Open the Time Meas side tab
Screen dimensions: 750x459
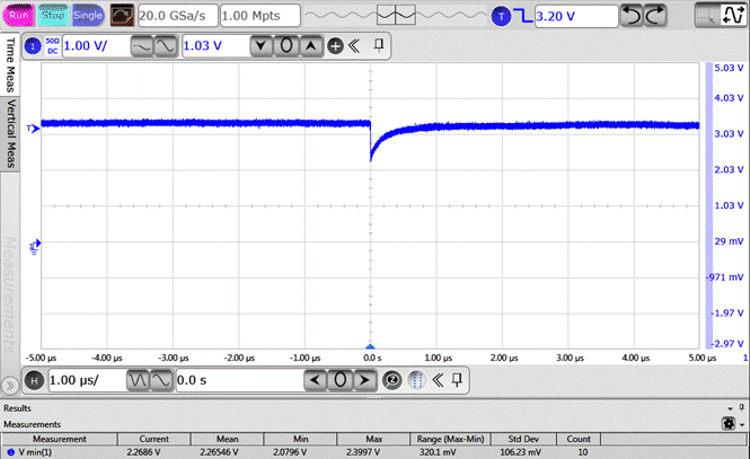click(10, 65)
